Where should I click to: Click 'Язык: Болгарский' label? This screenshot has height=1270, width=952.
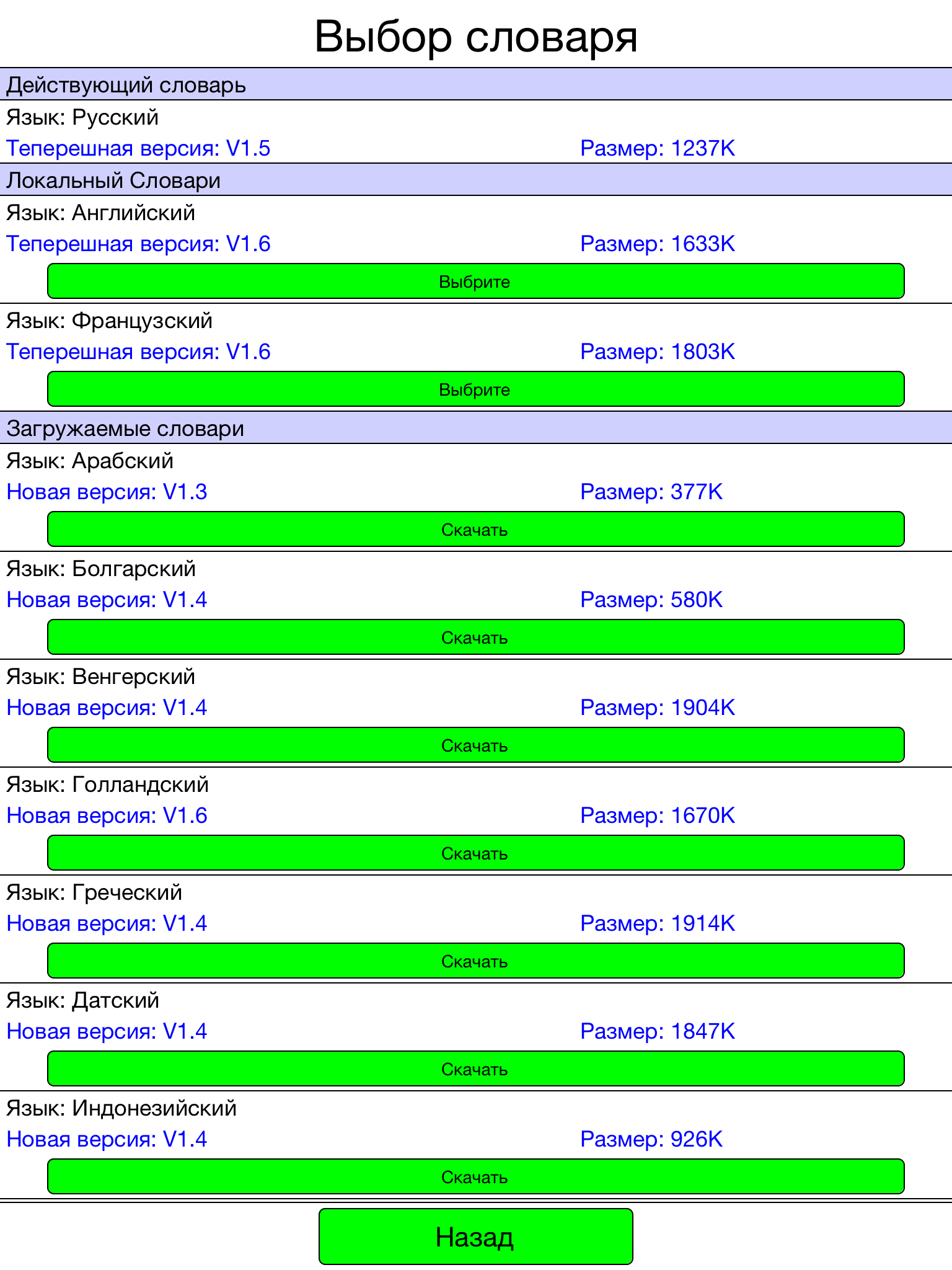point(101,569)
